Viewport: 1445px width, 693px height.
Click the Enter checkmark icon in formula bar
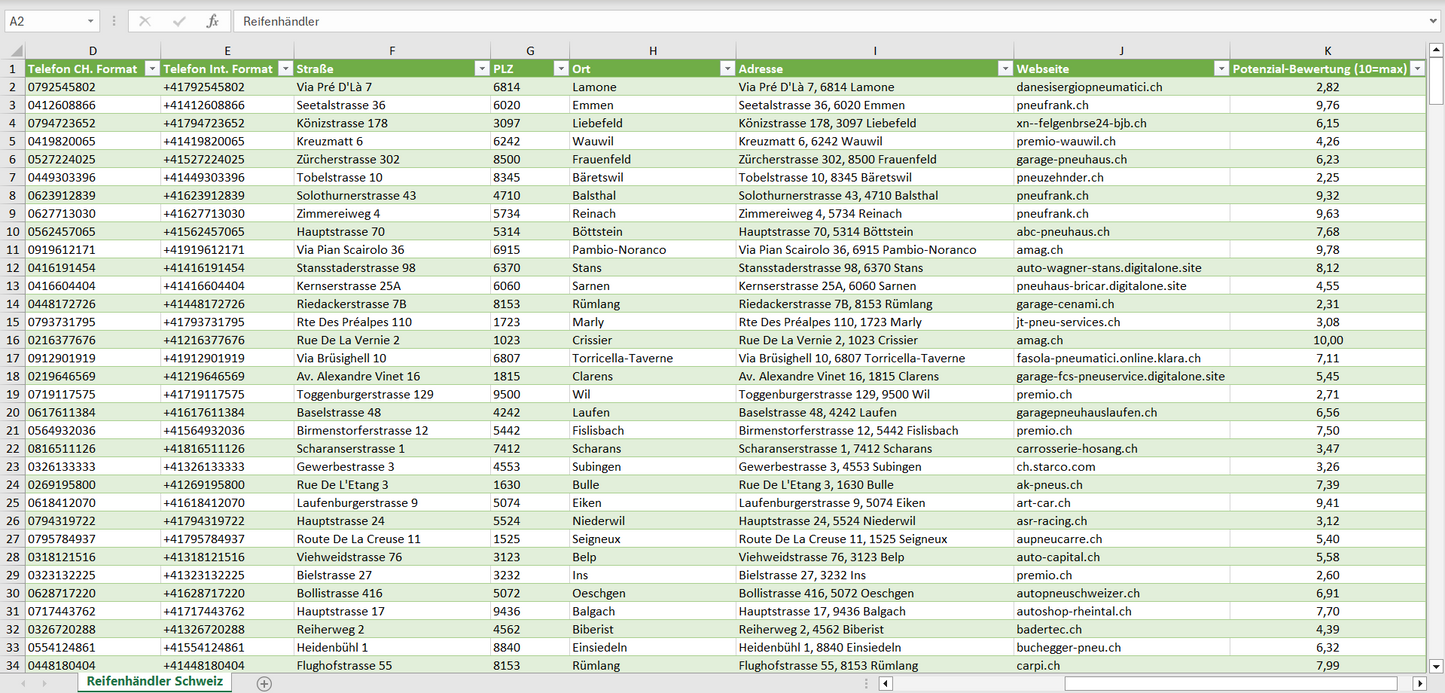tap(179, 21)
